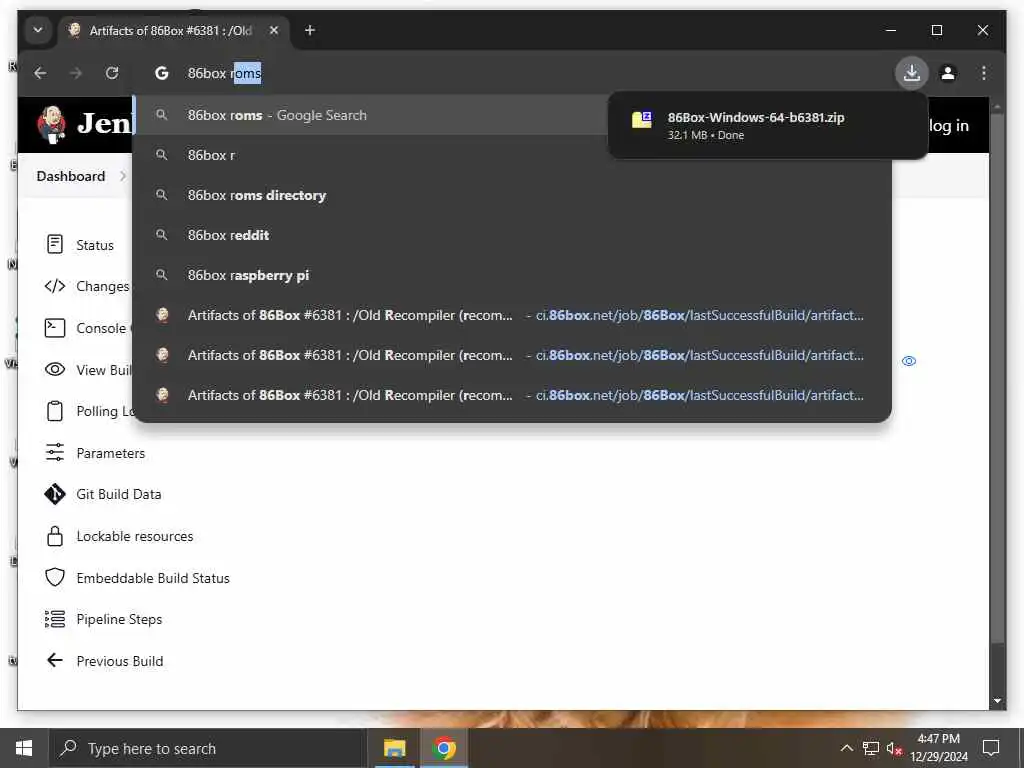Screen dimensions: 1024x768
Task: Open the Windows Start menu
Action: [x=24, y=748]
